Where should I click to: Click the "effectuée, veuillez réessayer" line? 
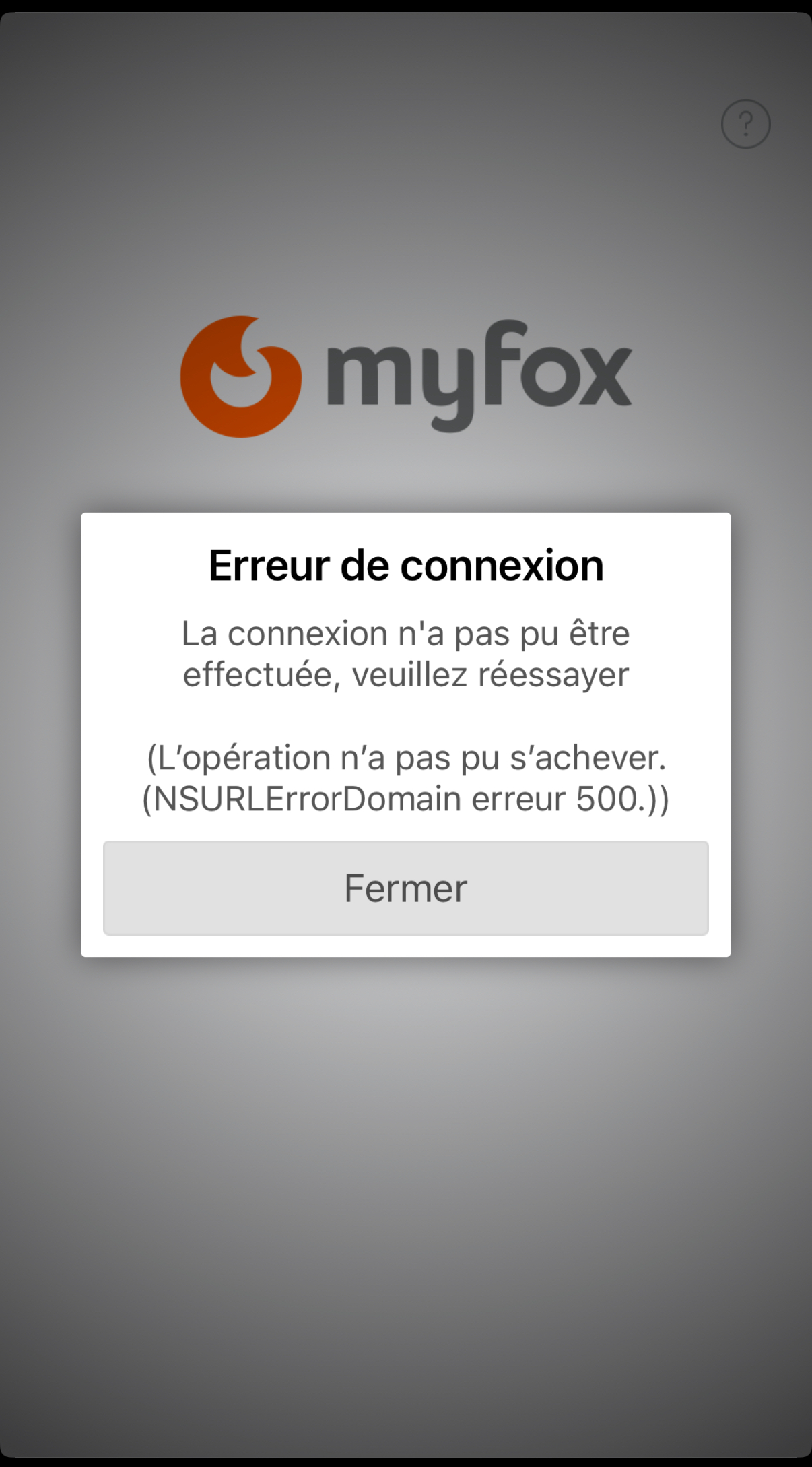pyautogui.click(x=406, y=675)
